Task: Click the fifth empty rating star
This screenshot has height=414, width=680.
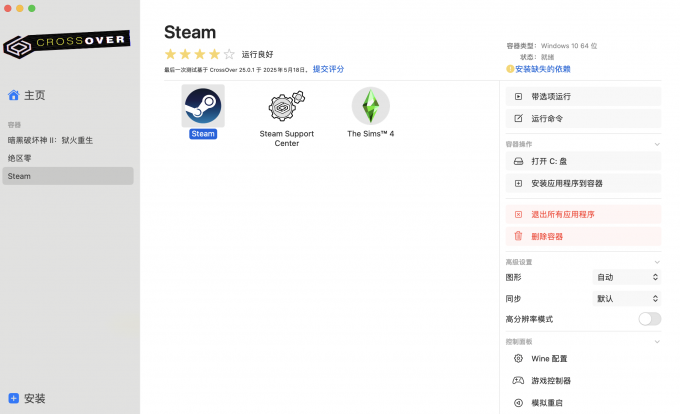Action: pos(229,54)
